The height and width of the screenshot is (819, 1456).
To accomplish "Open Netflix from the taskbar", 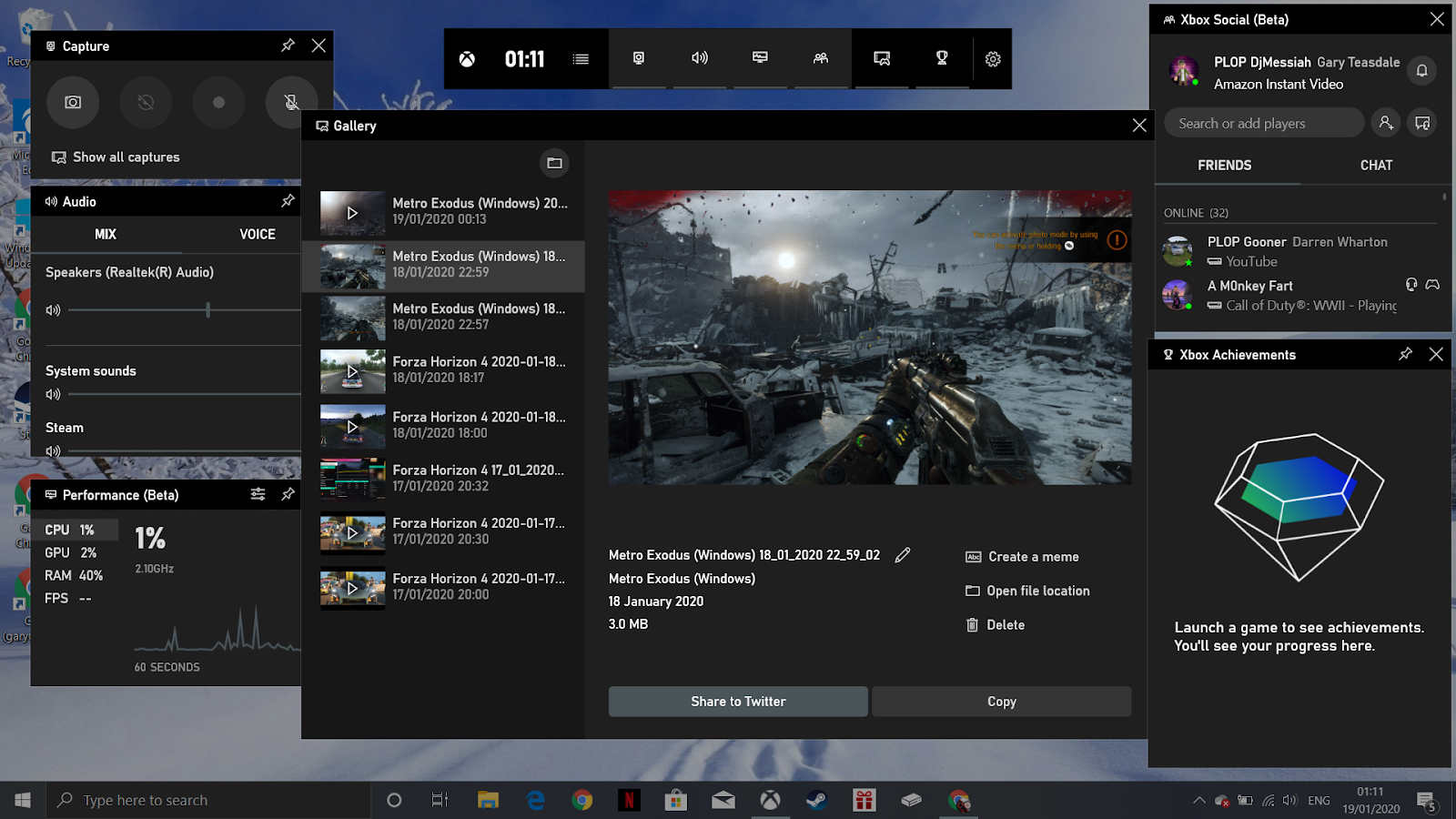I will (629, 800).
